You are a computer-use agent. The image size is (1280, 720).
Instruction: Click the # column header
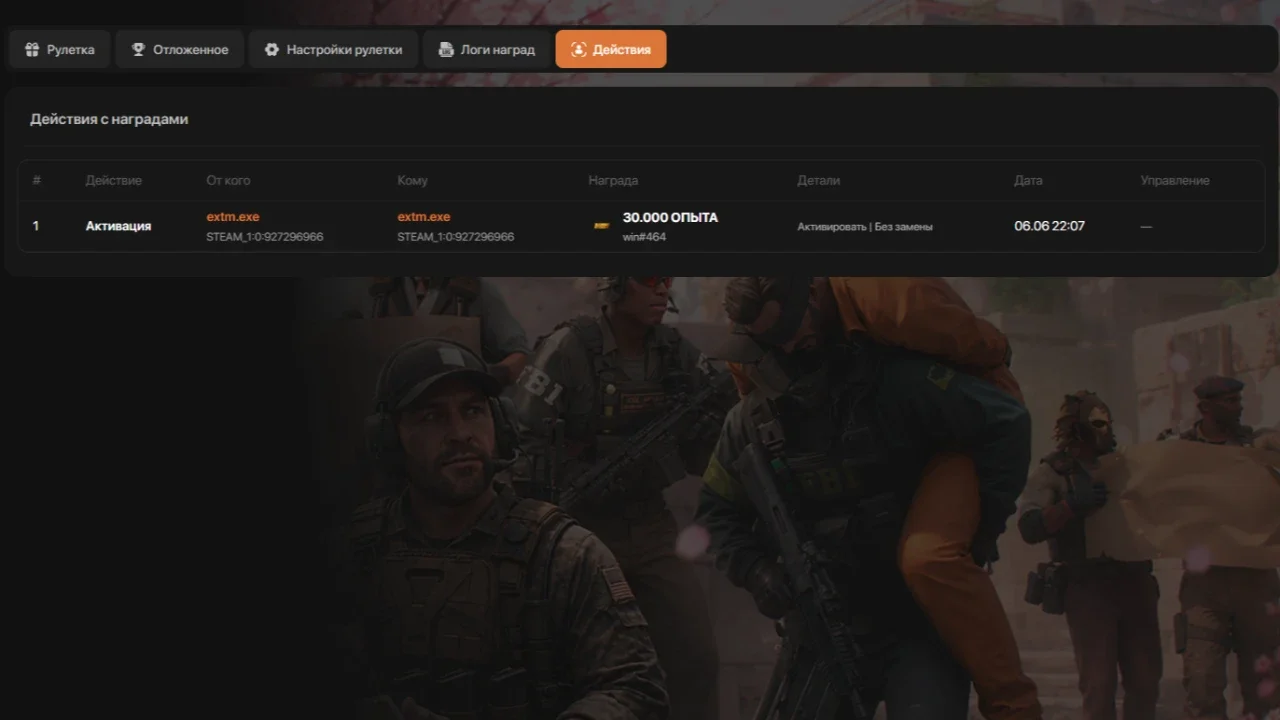point(37,181)
